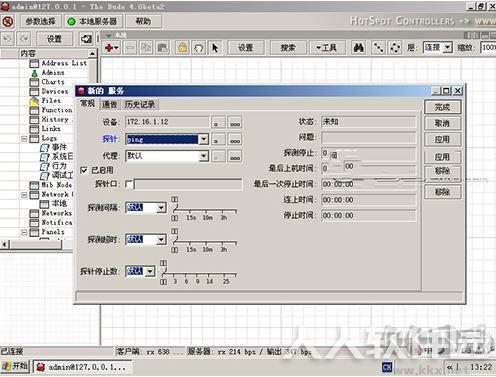Collapse the Network Maps tree node
Viewport: 496px width, 377px height.
click(x=24, y=195)
